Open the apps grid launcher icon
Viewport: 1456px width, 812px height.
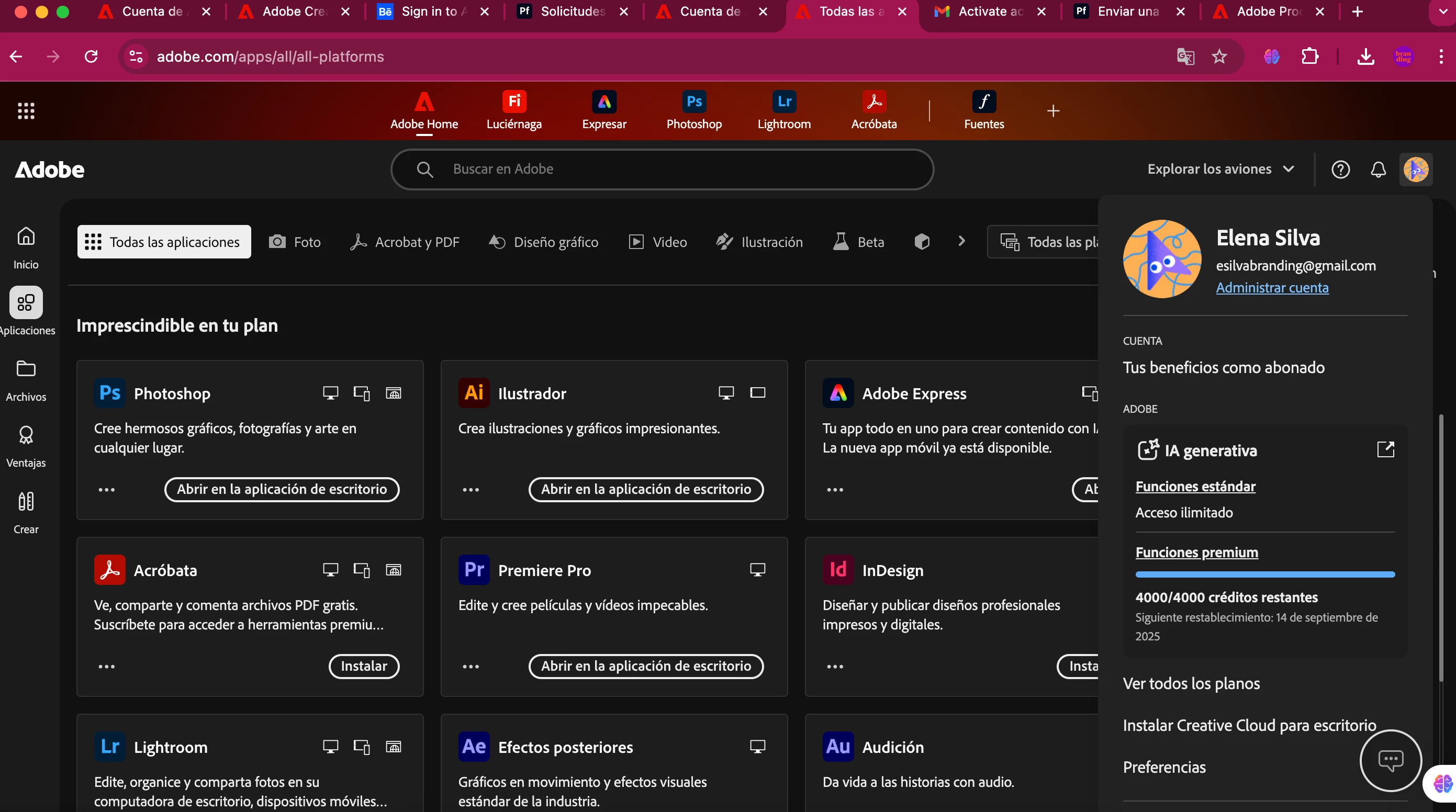pyautogui.click(x=26, y=111)
